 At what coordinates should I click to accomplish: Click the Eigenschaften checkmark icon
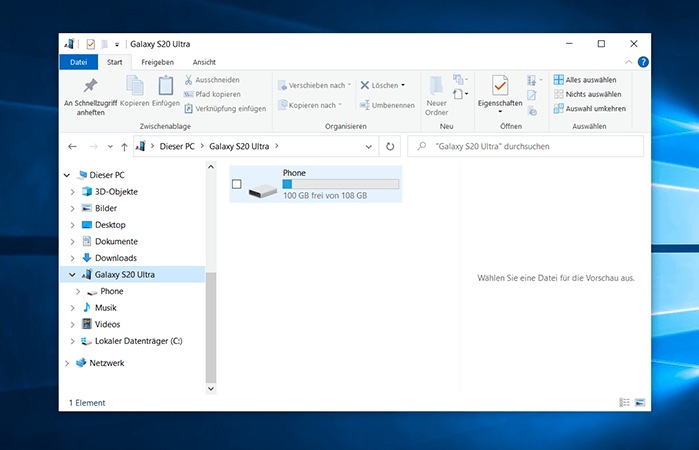tap(500, 85)
